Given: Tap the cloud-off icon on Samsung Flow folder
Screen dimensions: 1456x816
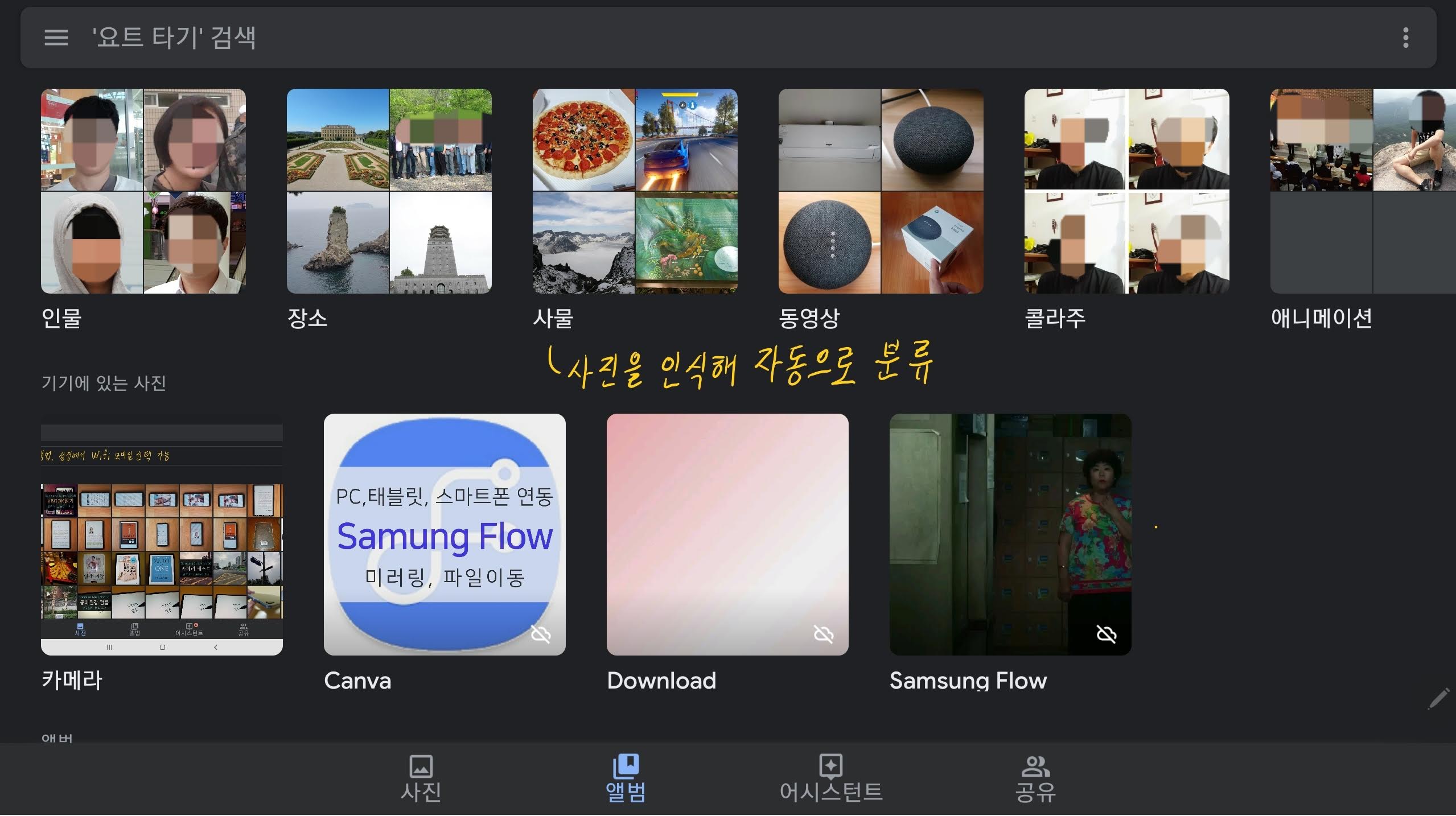Looking at the screenshot, I should coord(1106,633).
